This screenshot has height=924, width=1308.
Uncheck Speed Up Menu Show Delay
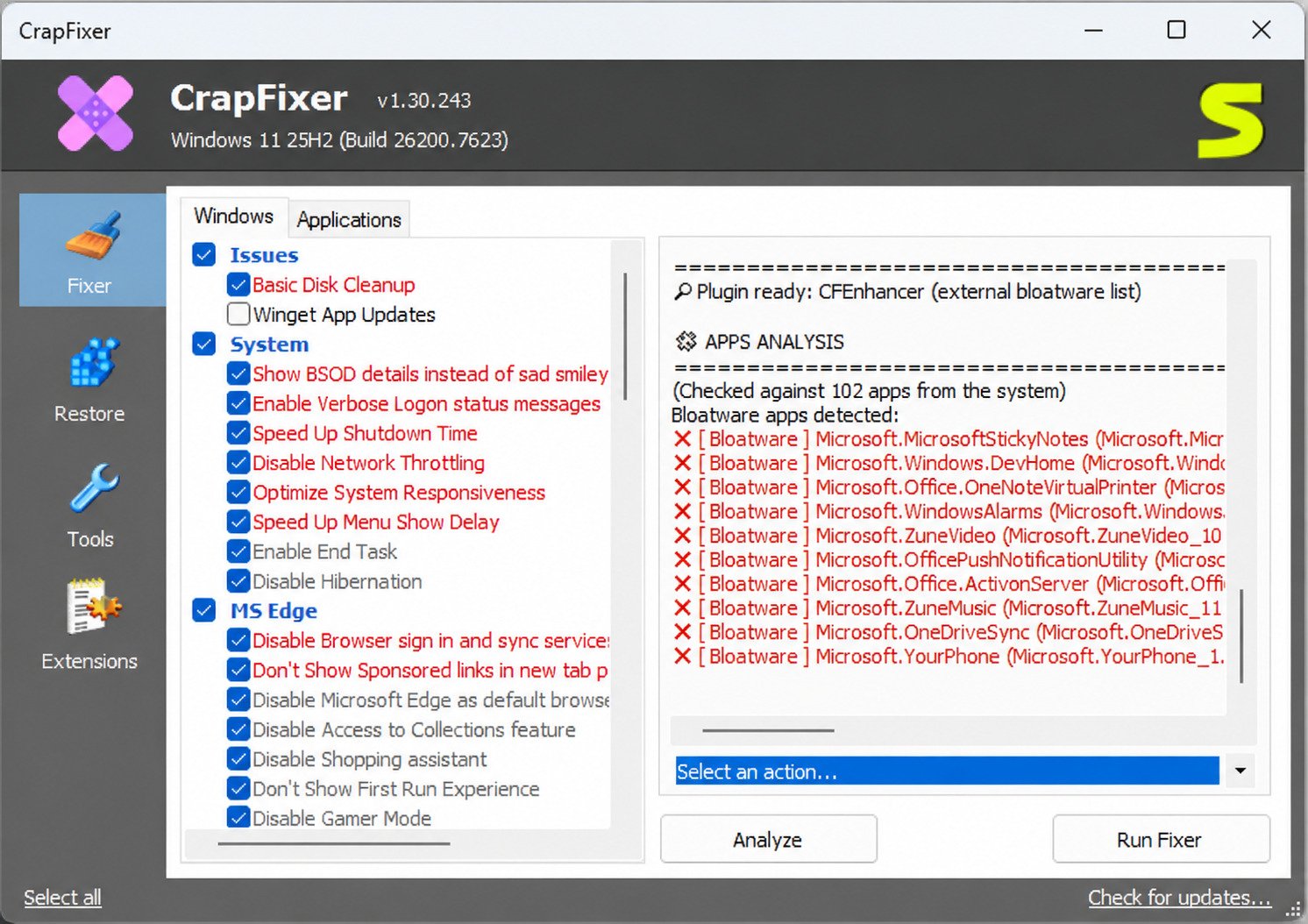(x=238, y=522)
